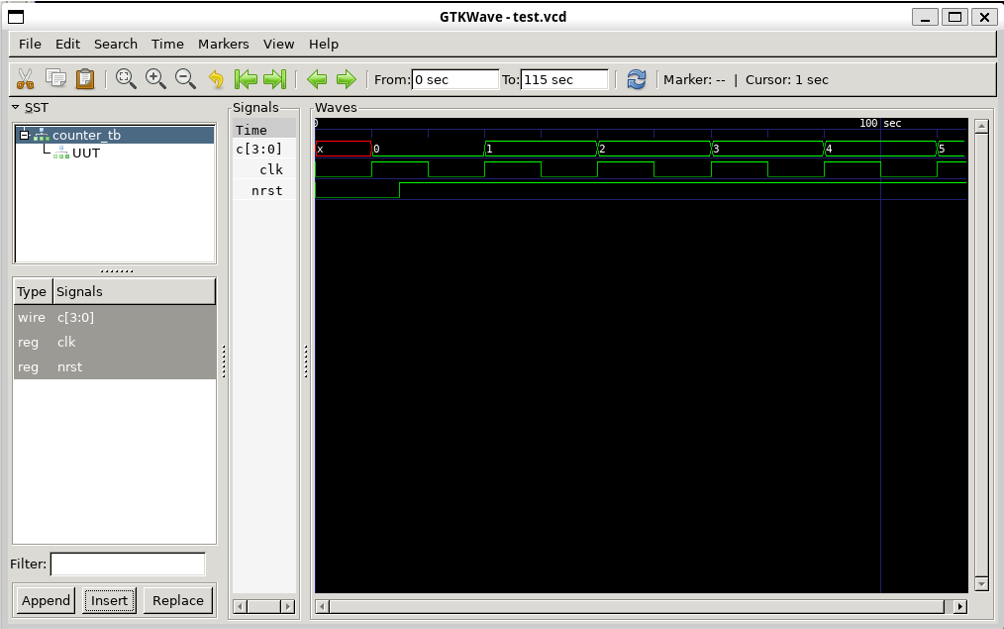1004x629 pixels.
Task: Open the Search menu
Action: [116, 44]
